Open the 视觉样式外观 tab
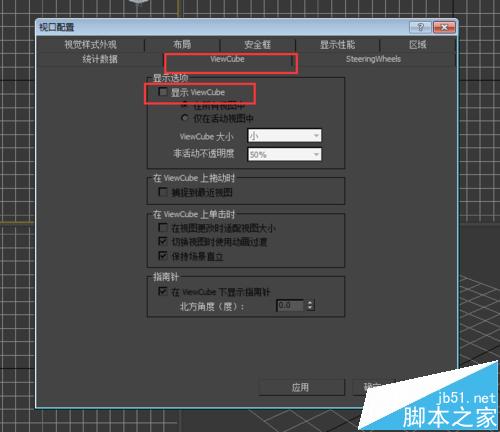The height and width of the screenshot is (432, 500). [90, 45]
